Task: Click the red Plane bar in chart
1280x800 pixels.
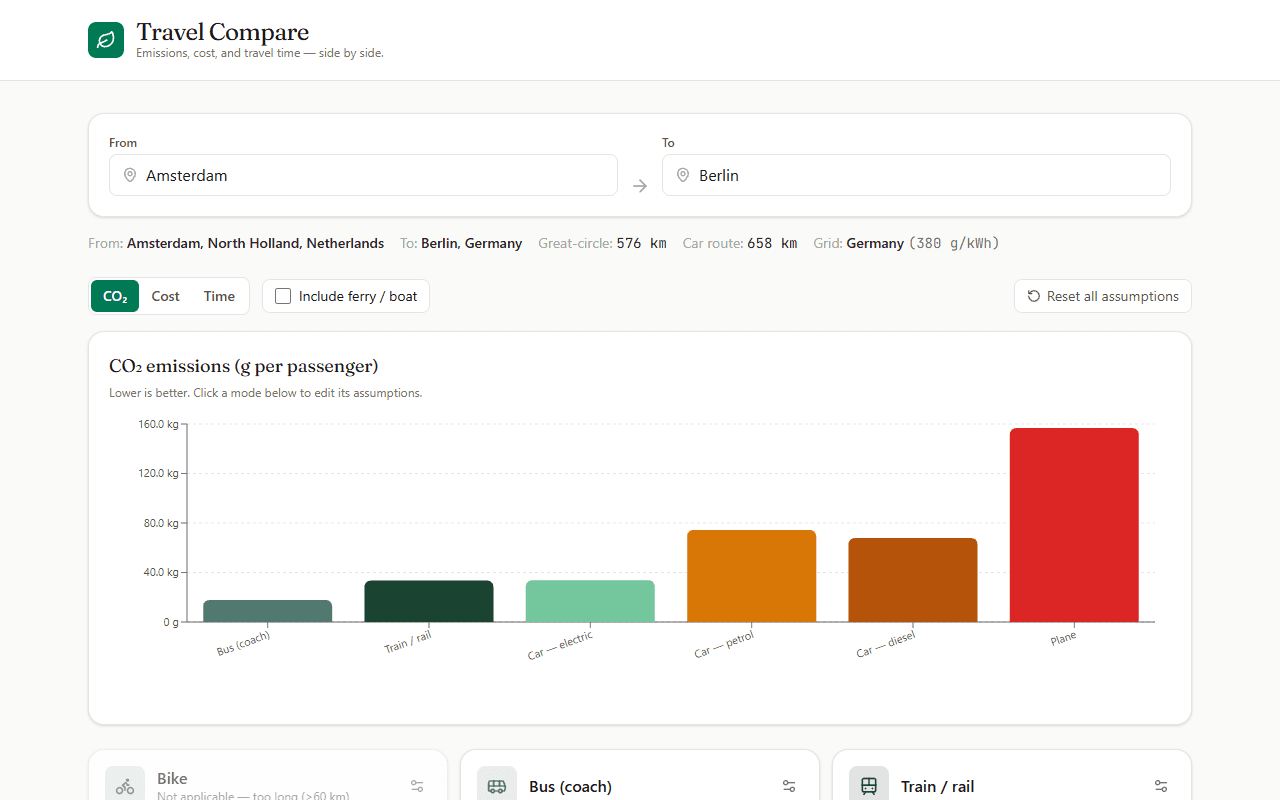Action: [x=1074, y=525]
